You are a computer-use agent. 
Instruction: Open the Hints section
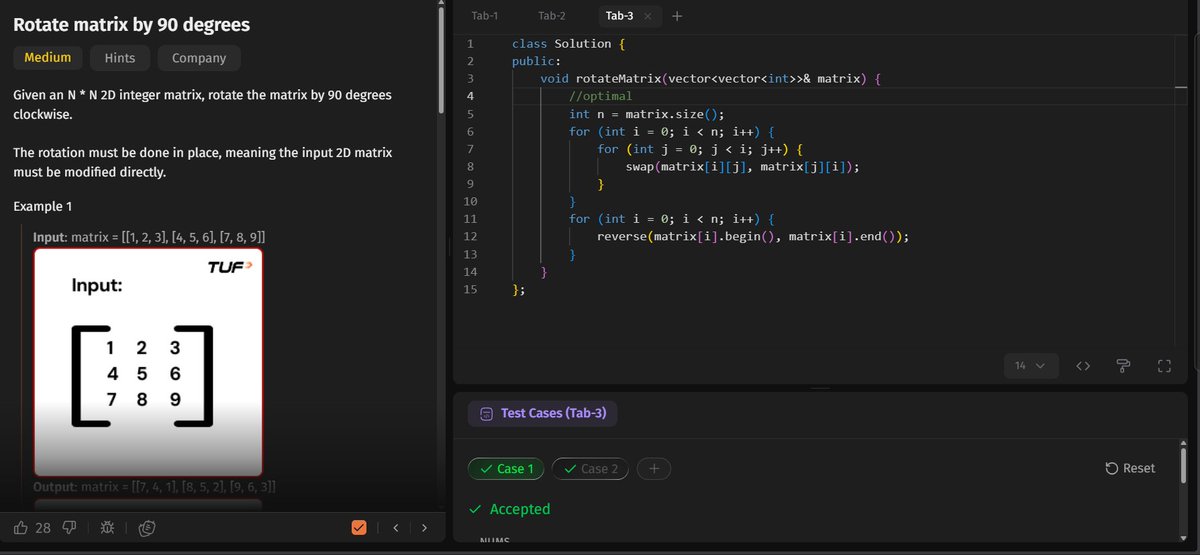click(x=120, y=58)
